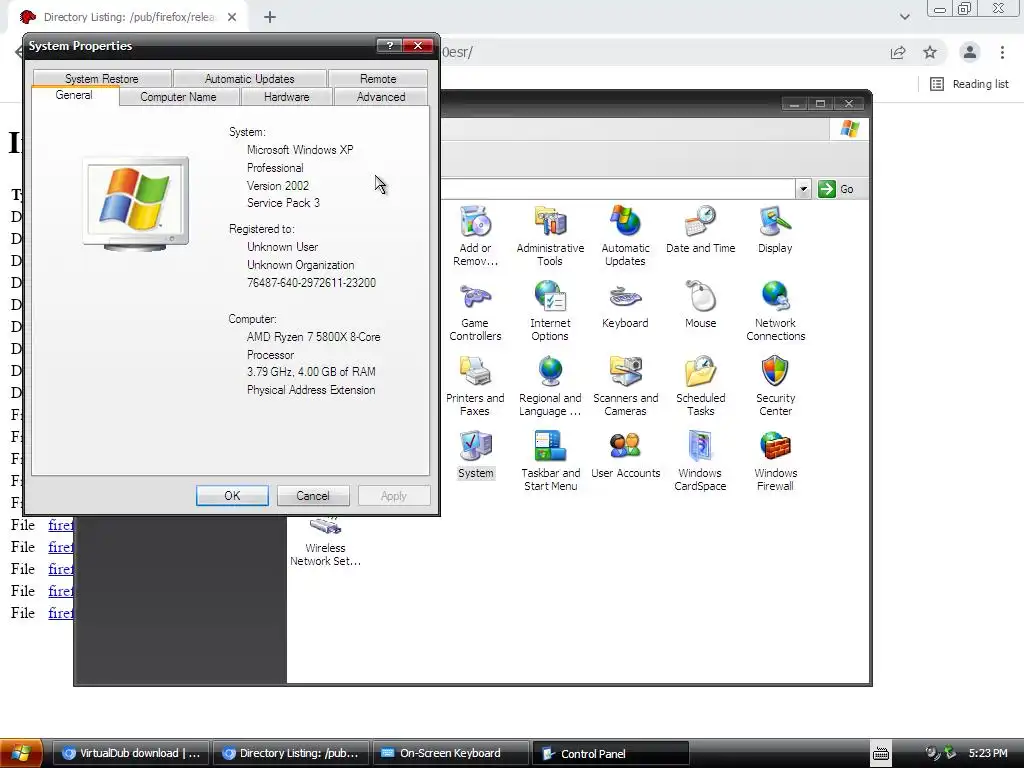This screenshot has width=1024, height=768.
Task: Switch to the Remote tab
Action: 378,78
